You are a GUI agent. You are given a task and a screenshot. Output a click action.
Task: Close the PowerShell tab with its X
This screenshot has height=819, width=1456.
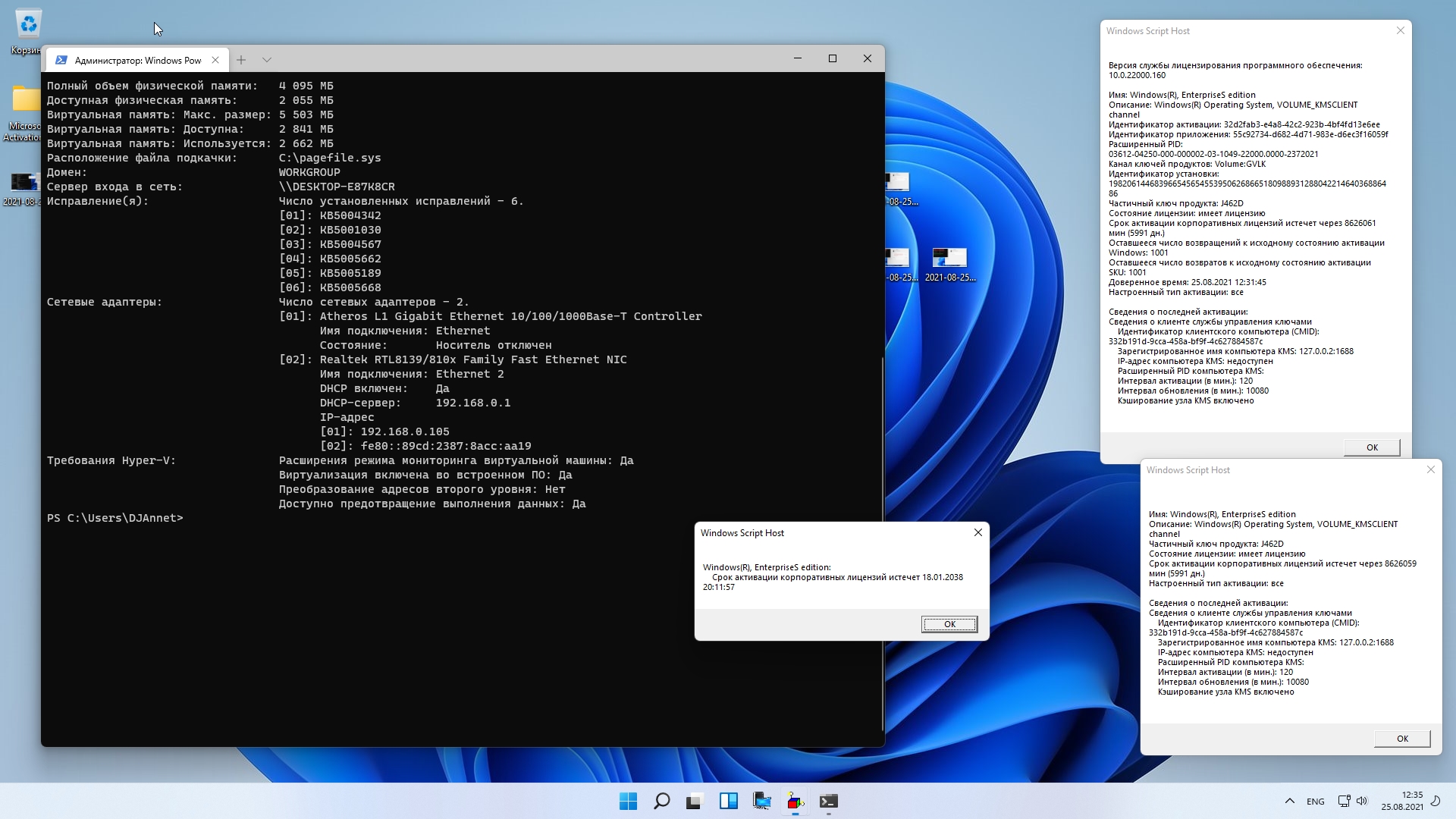pos(215,60)
